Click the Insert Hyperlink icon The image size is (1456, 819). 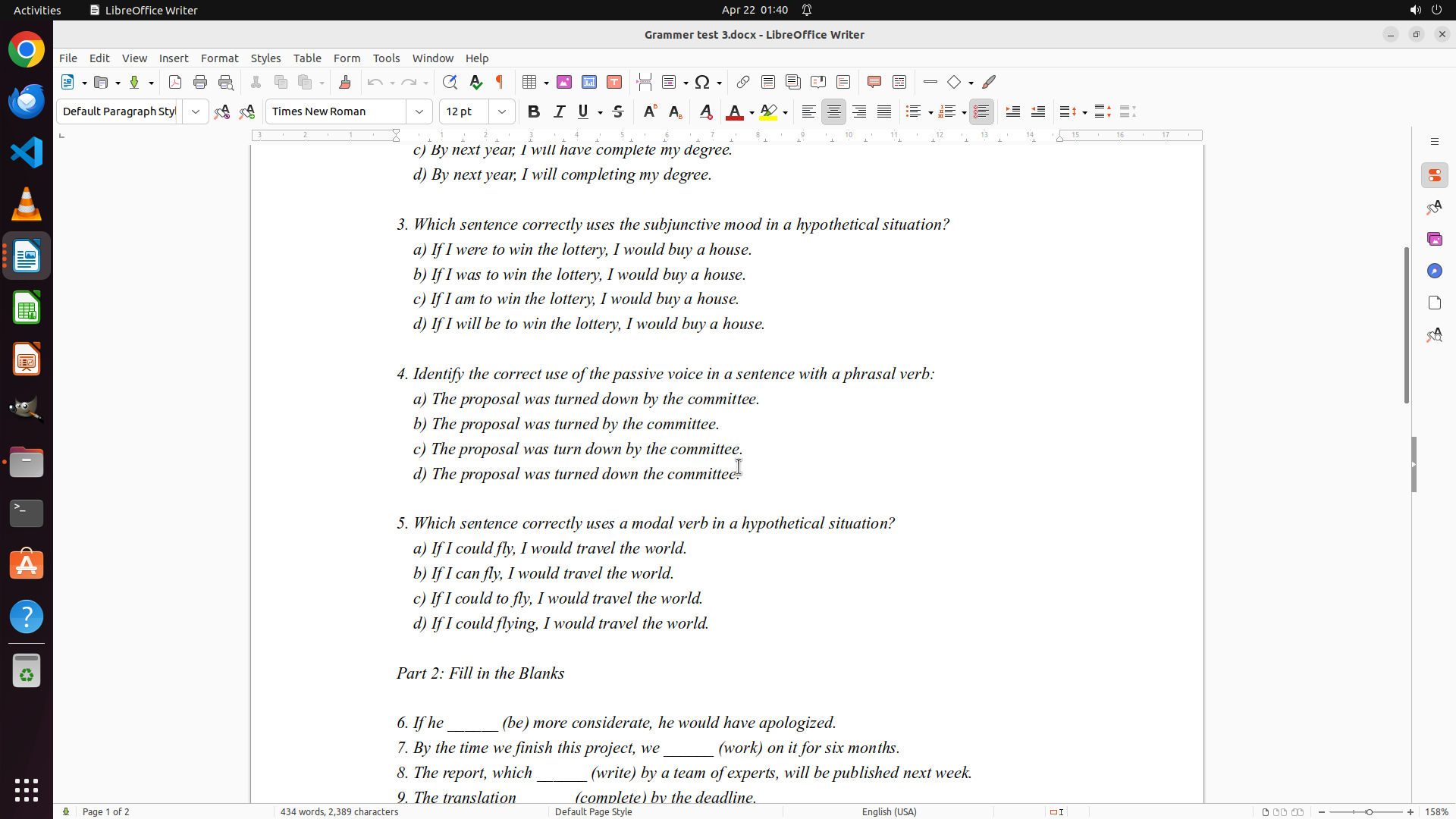[743, 82]
